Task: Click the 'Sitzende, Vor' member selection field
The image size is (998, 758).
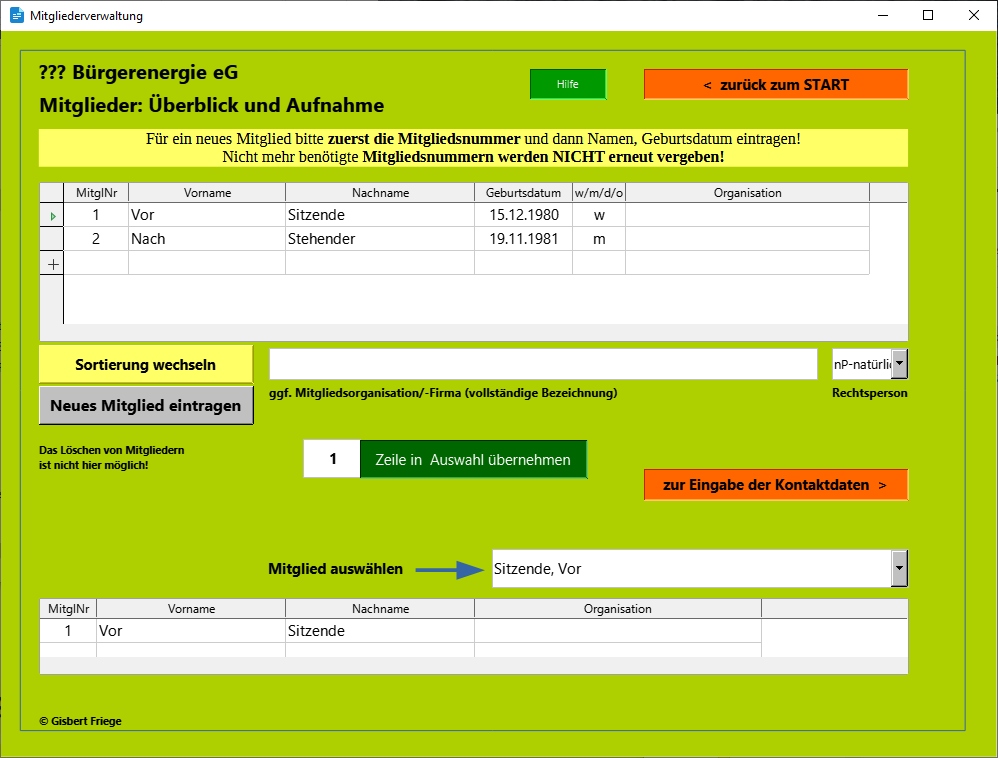Action: click(x=692, y=568)
